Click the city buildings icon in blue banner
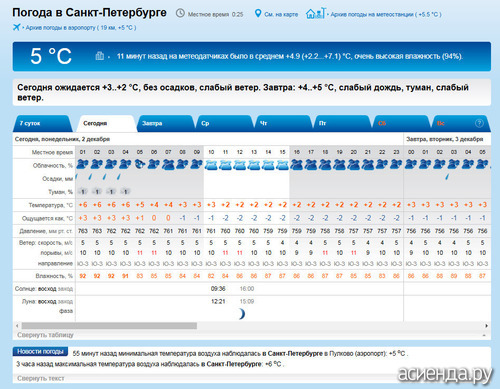The image size is (500, 389). (100, 56)
